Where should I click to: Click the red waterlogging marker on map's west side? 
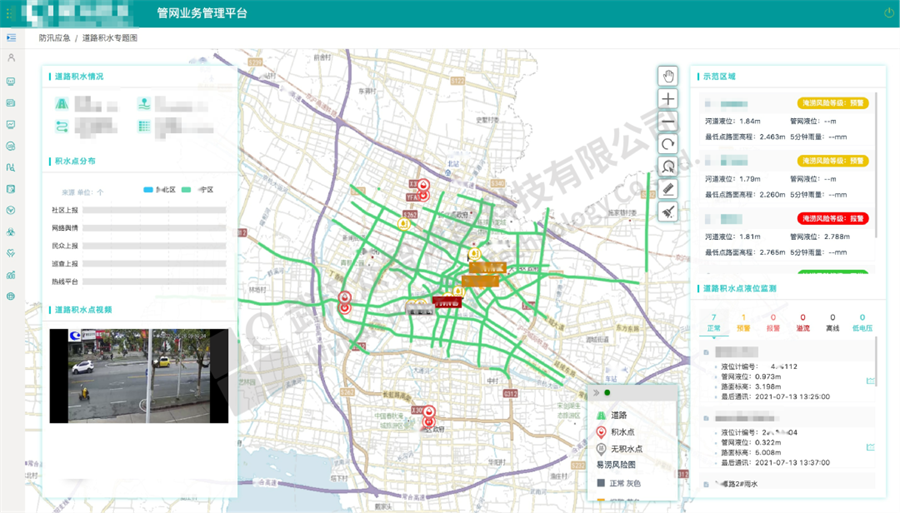pos(344,298)
